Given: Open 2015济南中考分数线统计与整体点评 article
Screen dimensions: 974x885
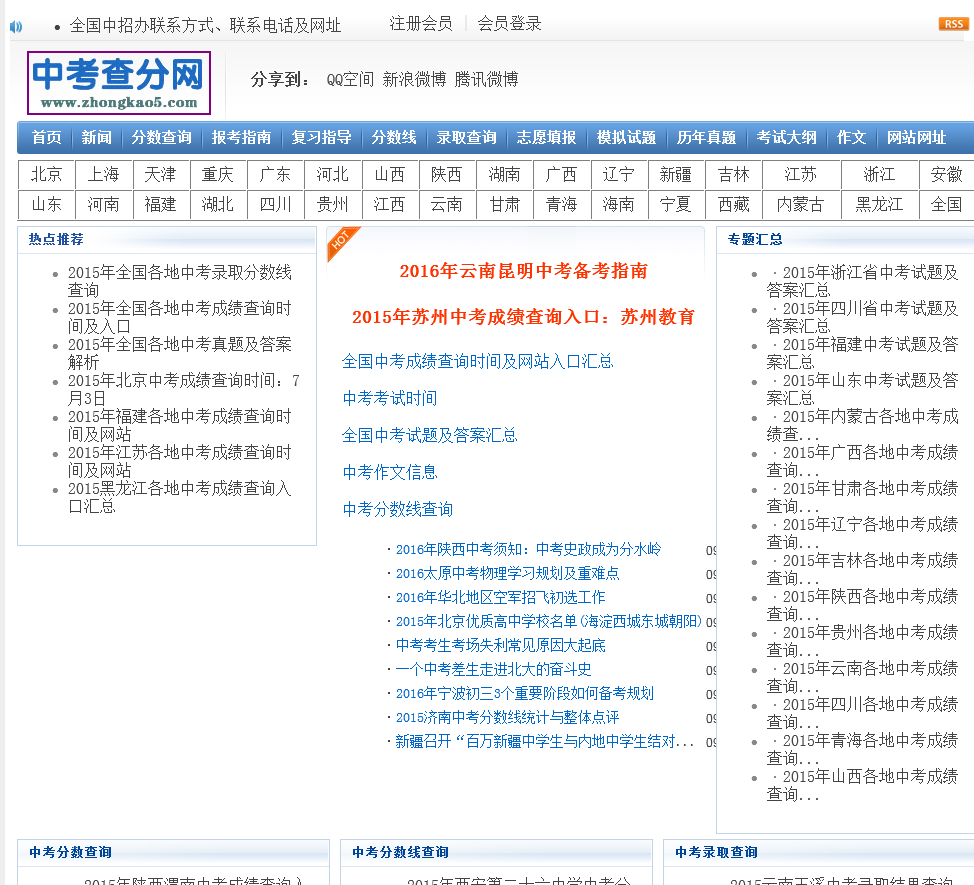Looking at the screenshot, I should tap(507, 718).
